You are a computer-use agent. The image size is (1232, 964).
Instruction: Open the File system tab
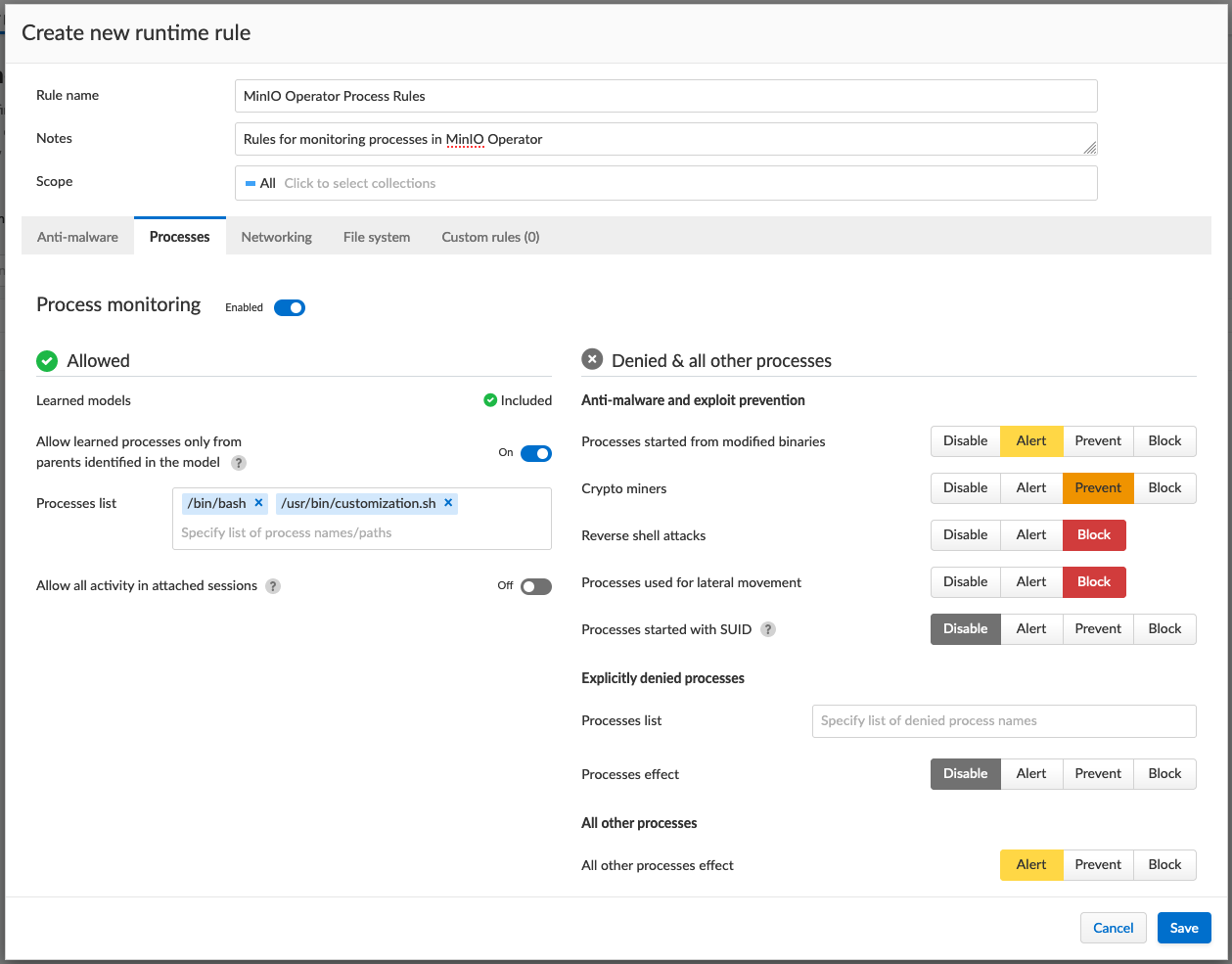[x=377, y=237]
